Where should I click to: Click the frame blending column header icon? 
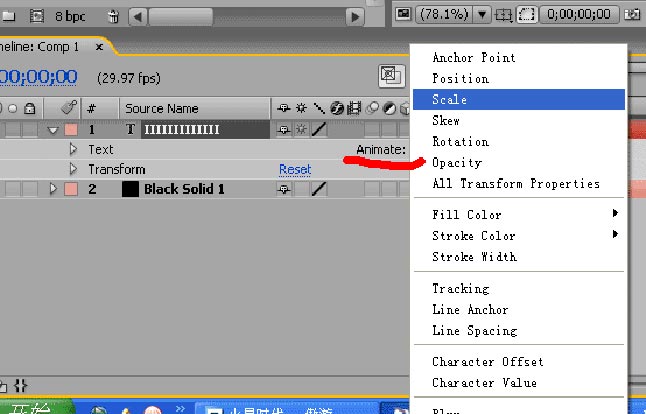pos(354,109)
